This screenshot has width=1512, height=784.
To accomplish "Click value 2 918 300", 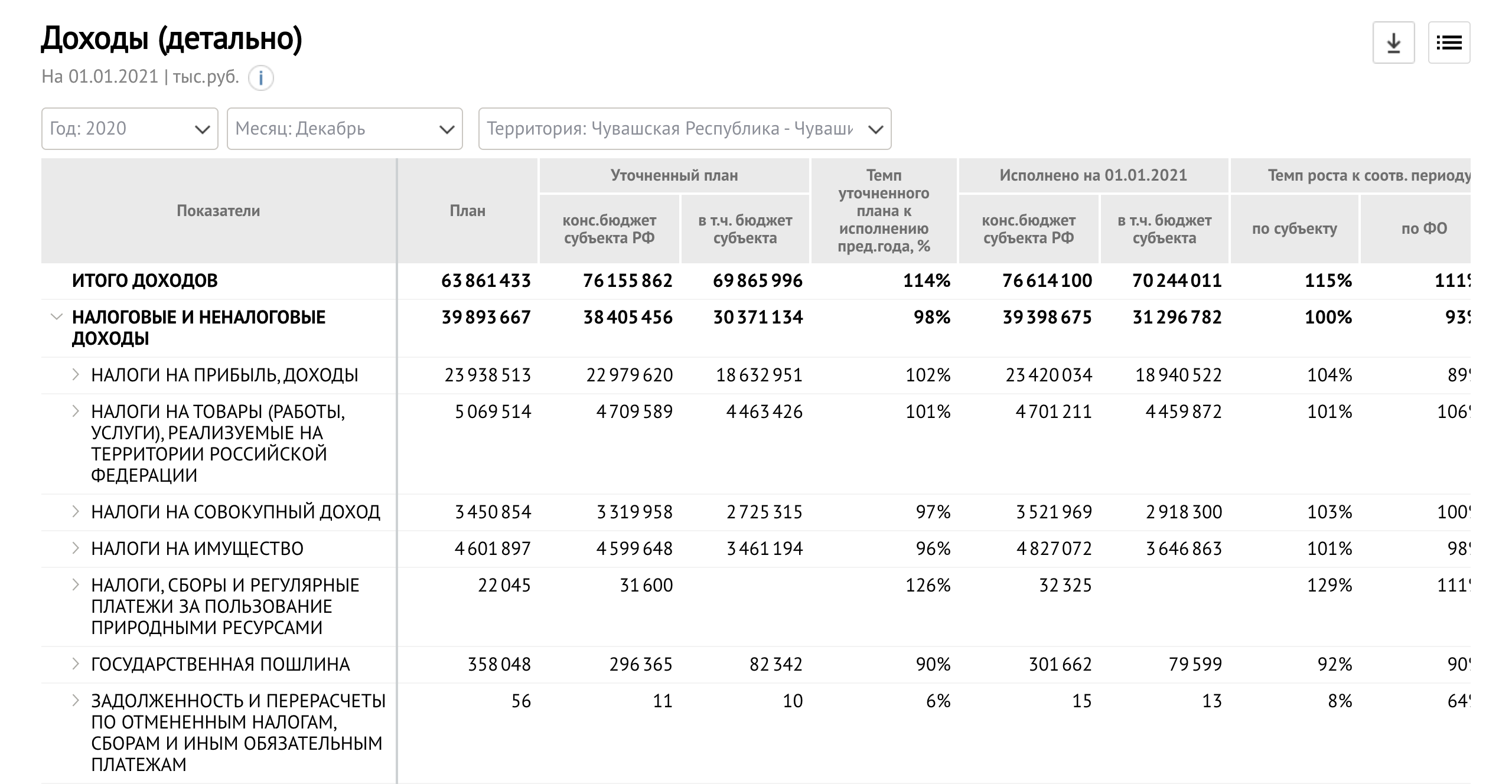I will [x=1184, y=512].
